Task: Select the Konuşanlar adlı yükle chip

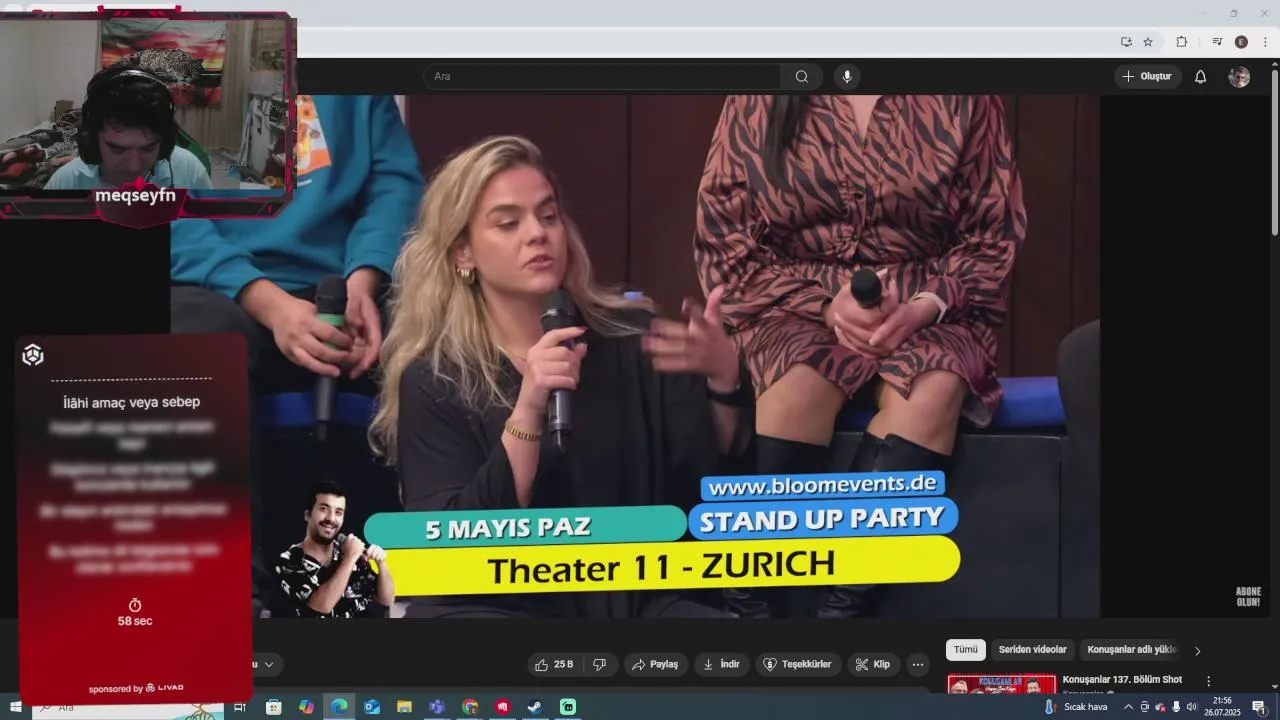Action: (x=1132, y=650)
